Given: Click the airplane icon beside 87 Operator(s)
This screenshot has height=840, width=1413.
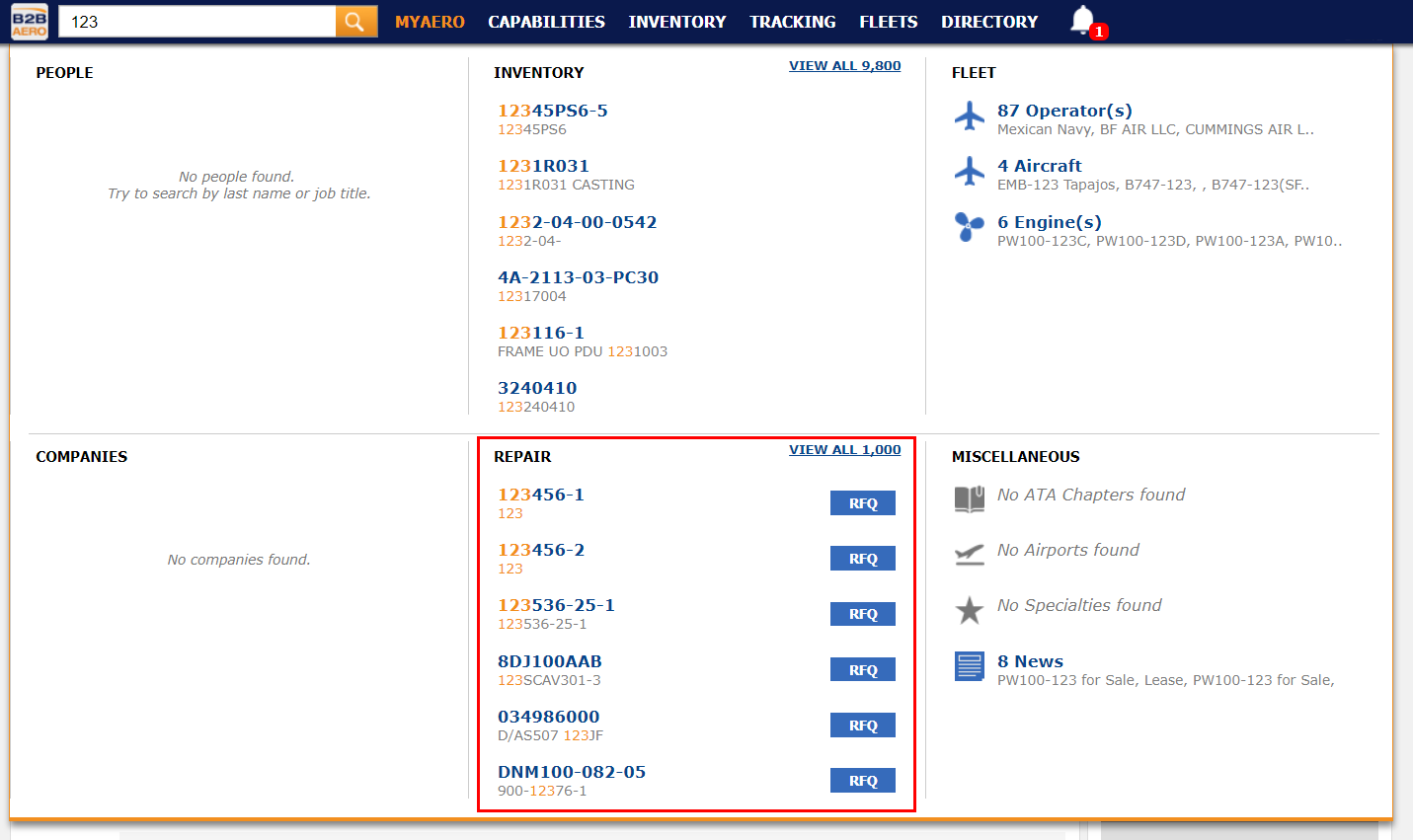Looking at the screenshot, I should tap(970, 115).
